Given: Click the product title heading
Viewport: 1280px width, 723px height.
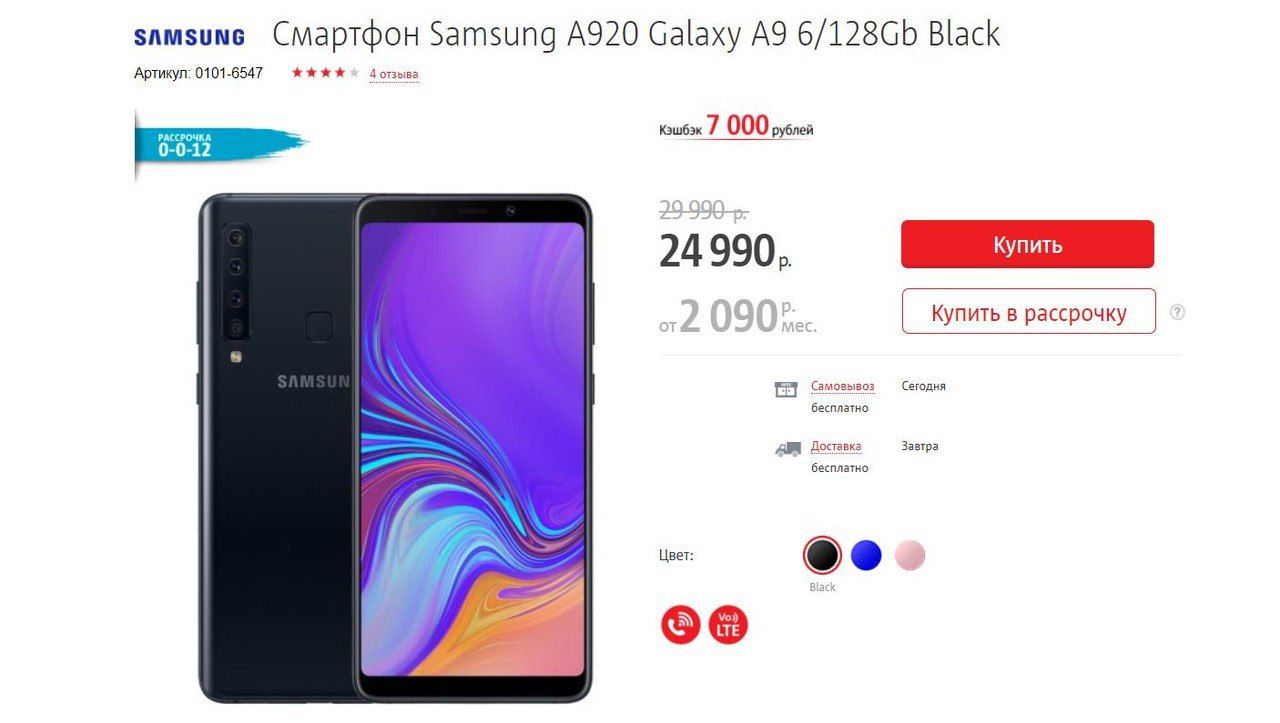Looking at the screenshot, I should (x=636, y=35).
